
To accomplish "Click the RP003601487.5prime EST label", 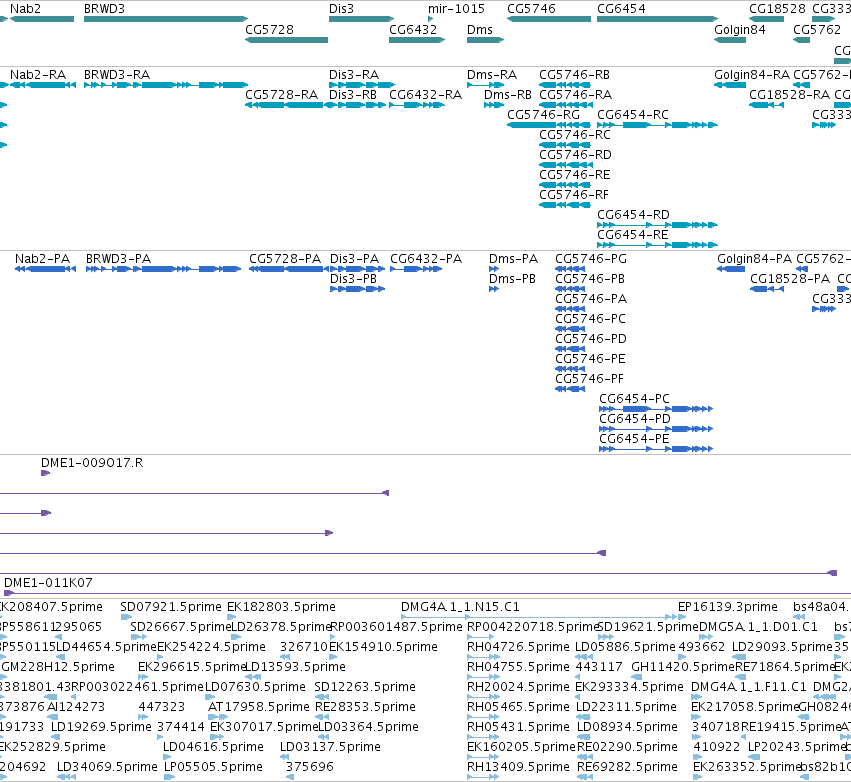I will click(x=396, y=627).
